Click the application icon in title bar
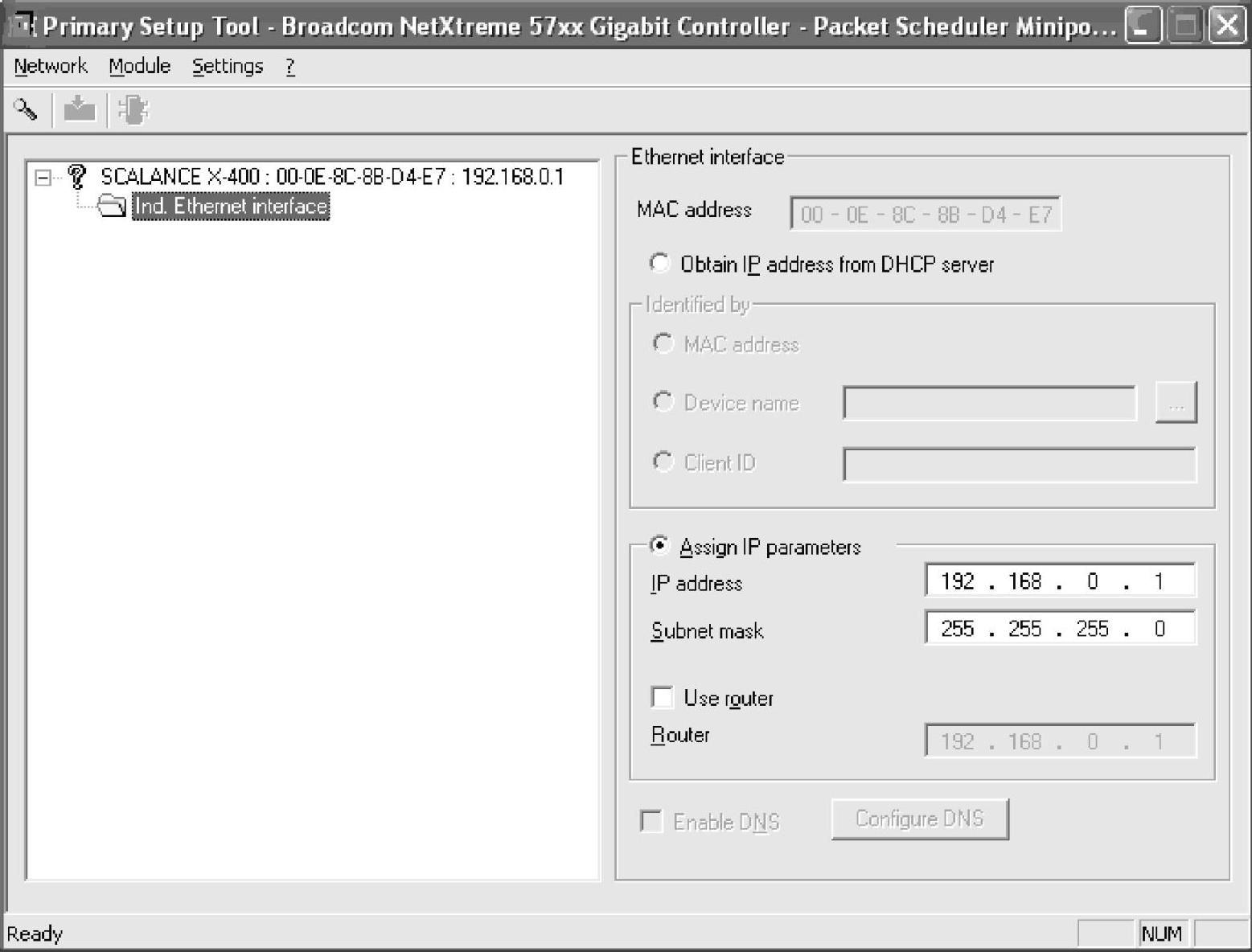This screenshot has height=952, width=1252. coord(21,26)
